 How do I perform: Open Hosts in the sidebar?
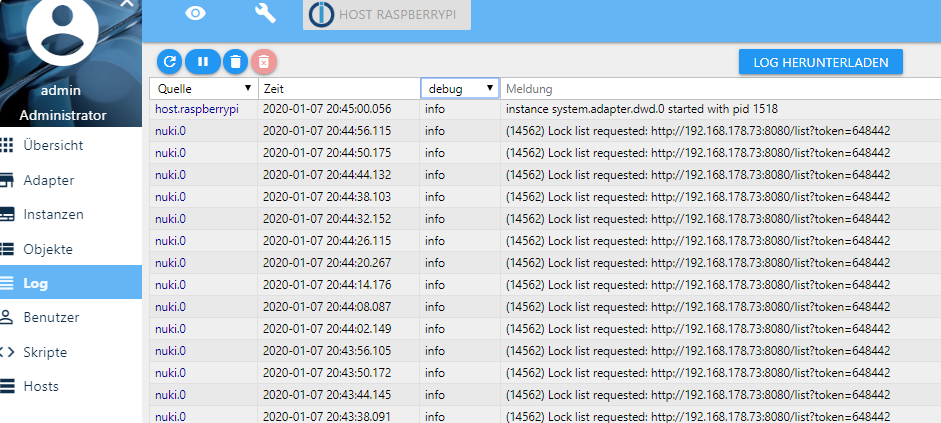tap(71, 386)
